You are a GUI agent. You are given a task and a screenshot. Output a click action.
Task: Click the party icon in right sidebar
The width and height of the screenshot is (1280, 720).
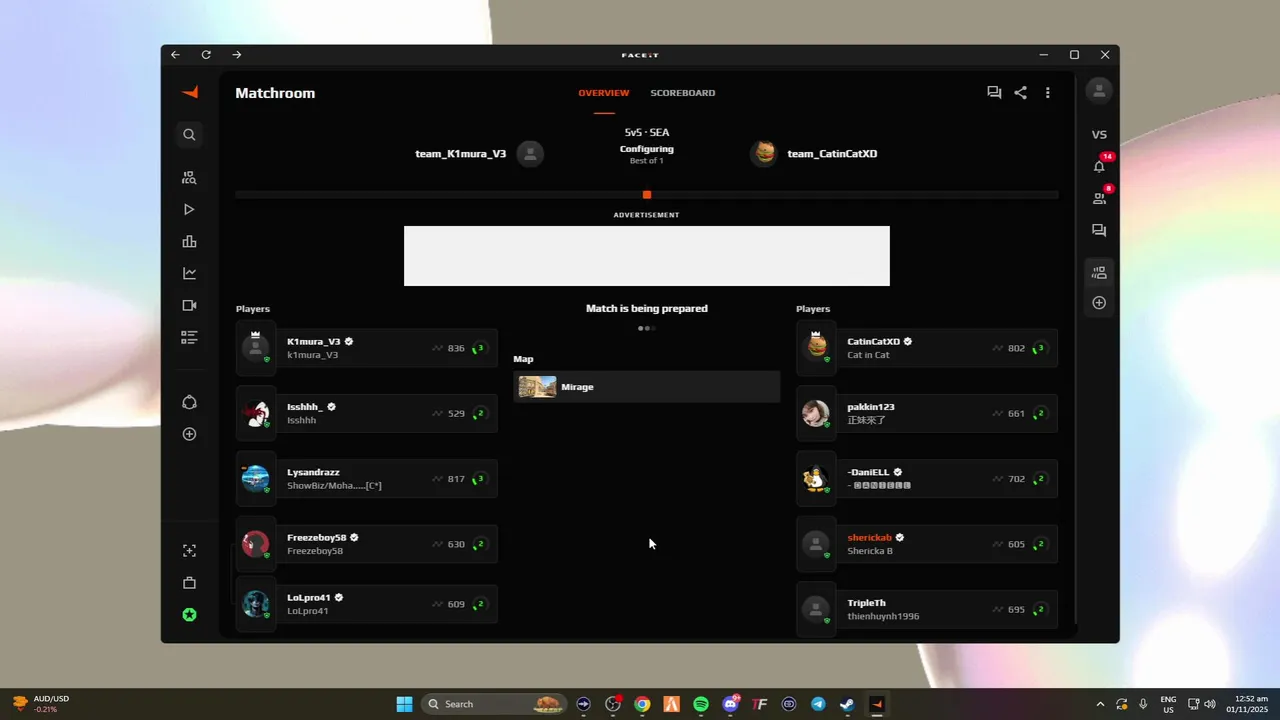[x=1099, y=272]
